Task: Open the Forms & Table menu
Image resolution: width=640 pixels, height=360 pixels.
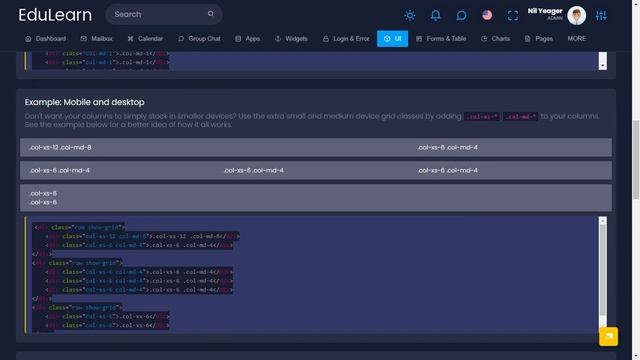Action: coord(441,39)
